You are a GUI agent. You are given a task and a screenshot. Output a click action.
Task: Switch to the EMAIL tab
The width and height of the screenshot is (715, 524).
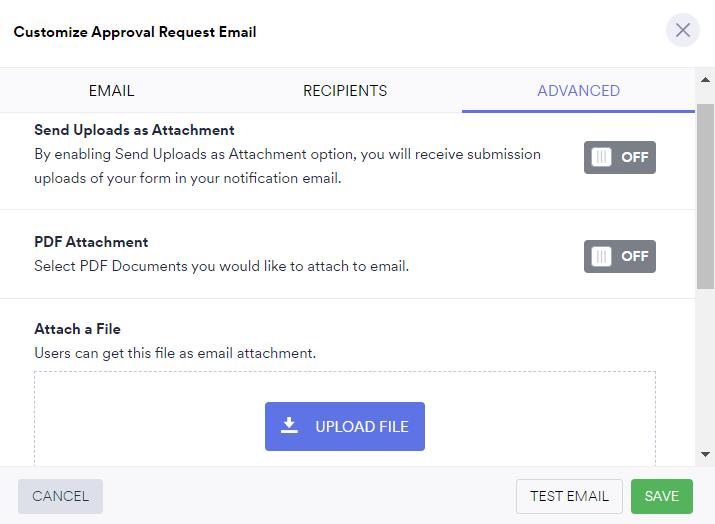111,90
